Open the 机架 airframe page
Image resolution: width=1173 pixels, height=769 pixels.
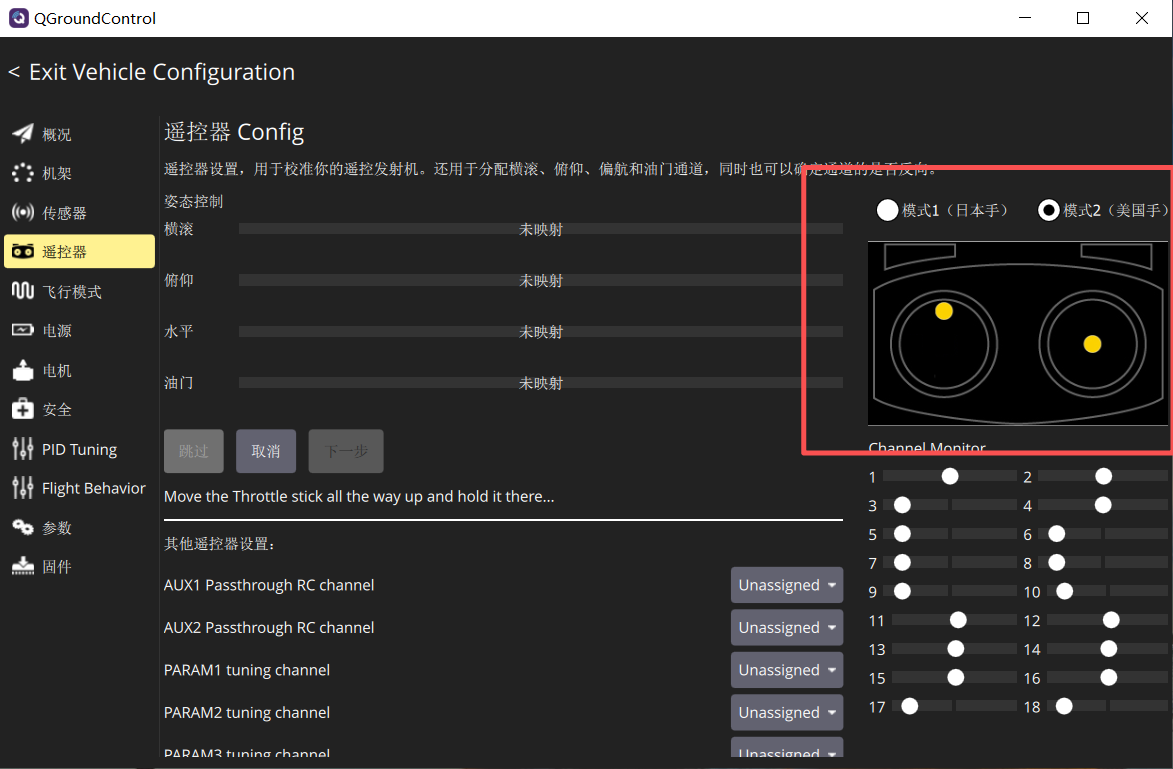pyautogui.click(x=79, y=173)
